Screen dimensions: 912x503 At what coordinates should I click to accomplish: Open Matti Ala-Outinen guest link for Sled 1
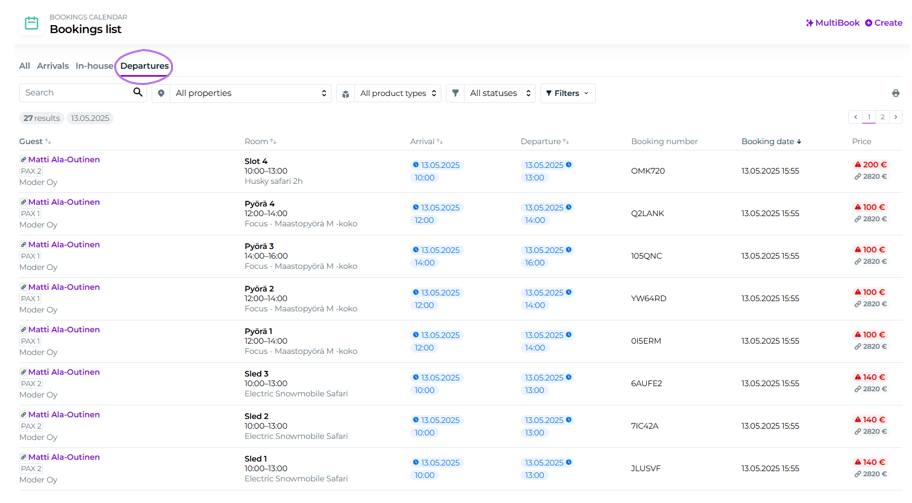click(64, 456)
